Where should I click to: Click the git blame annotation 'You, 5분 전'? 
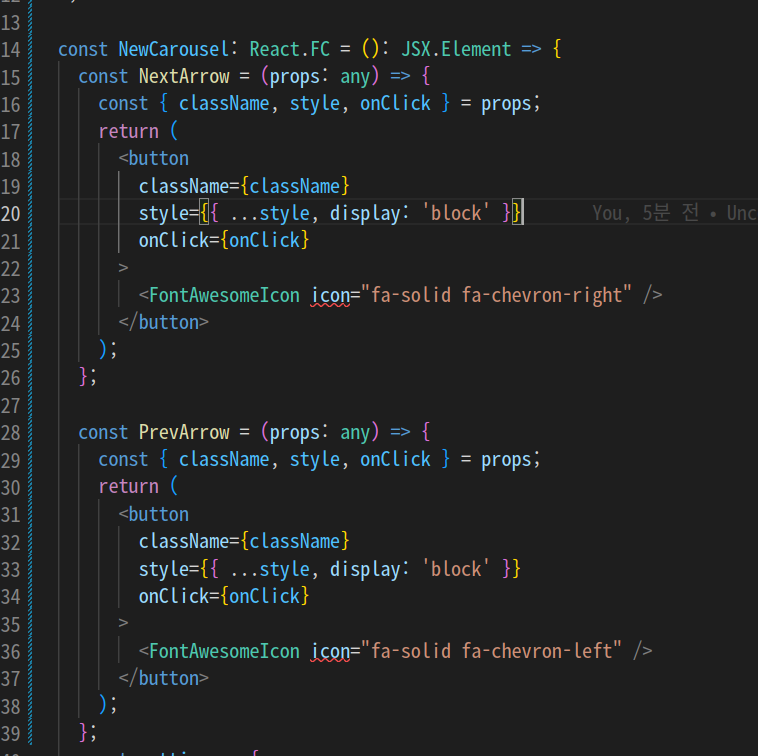click(646, 213)
